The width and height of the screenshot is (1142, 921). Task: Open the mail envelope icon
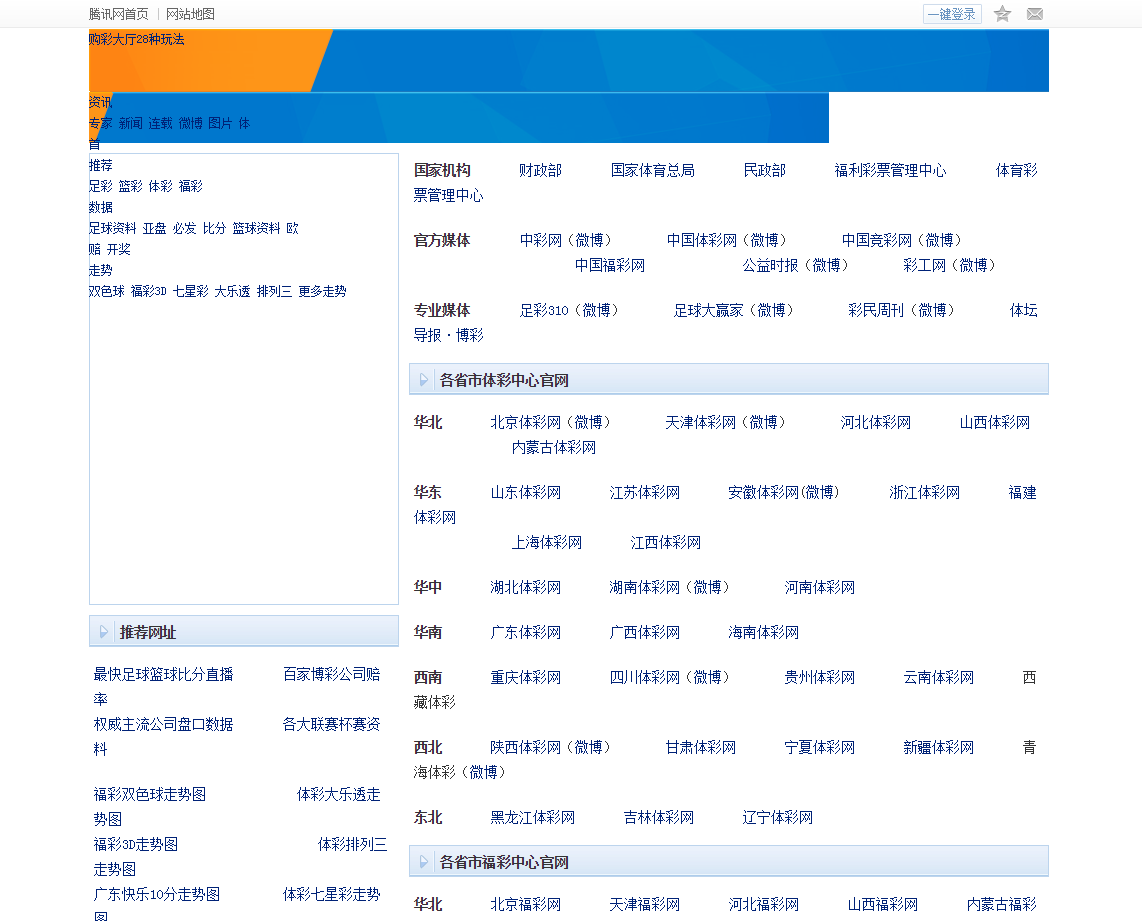[1035, 14]
